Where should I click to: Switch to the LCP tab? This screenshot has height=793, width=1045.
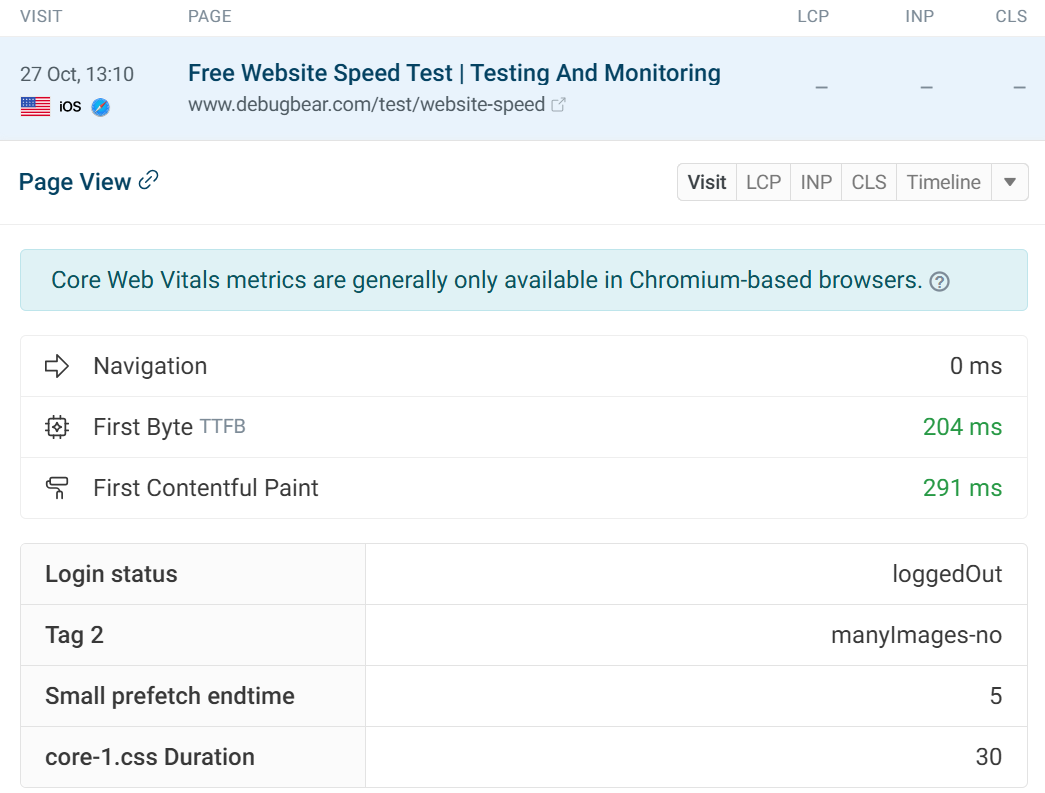763,182
